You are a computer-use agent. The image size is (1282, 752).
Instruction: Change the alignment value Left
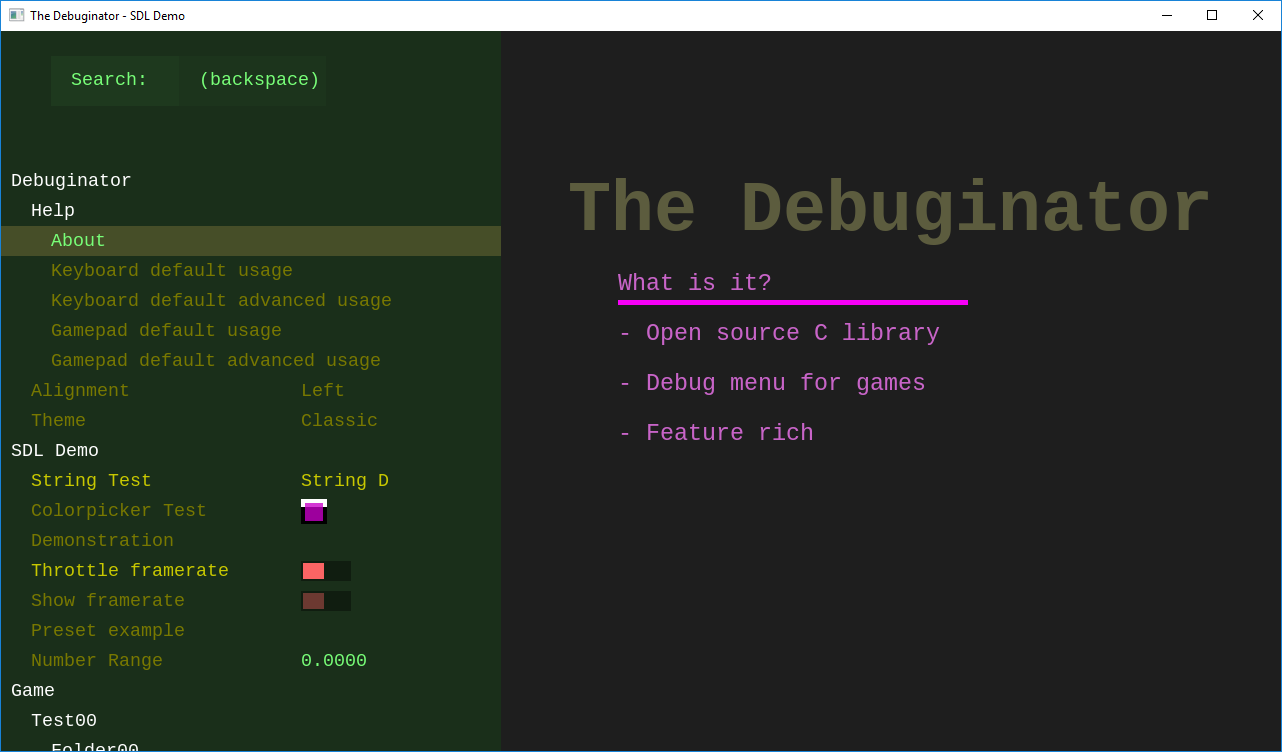pyautogui.click(x=322, y=391)
